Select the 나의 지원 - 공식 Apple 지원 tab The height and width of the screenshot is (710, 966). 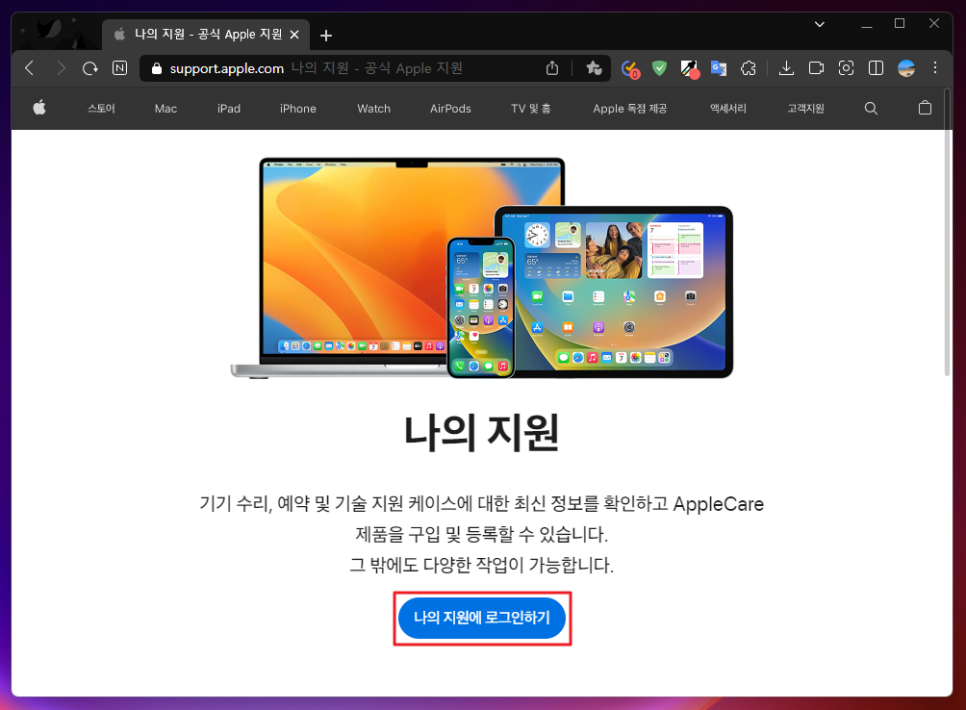point(206,35)
